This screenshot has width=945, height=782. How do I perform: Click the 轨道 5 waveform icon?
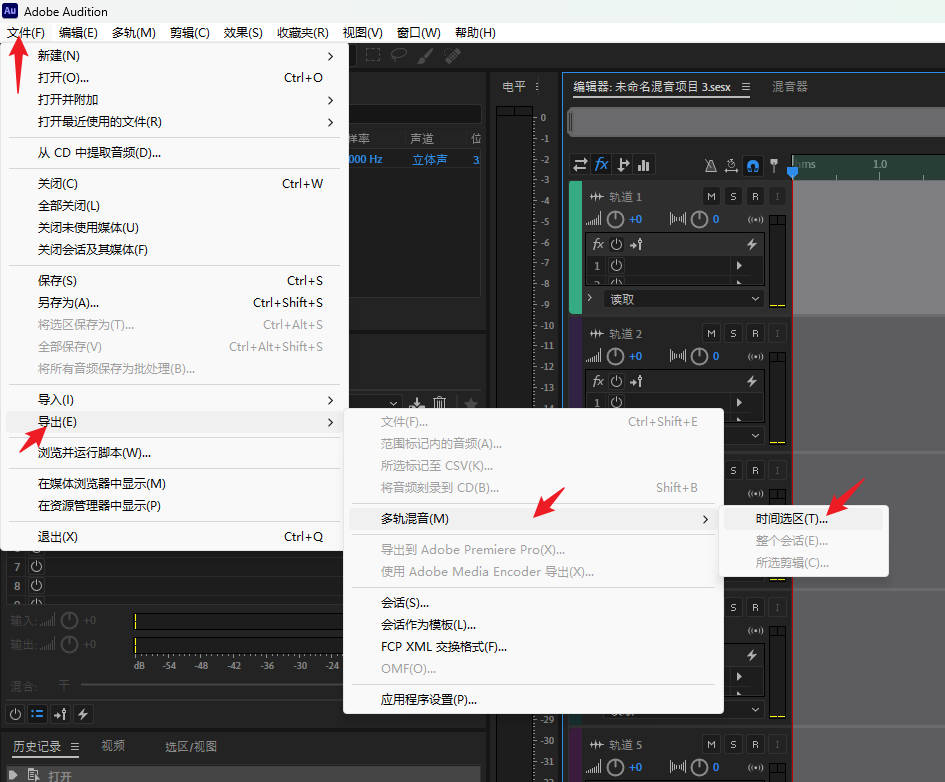[x=596, y=745]
